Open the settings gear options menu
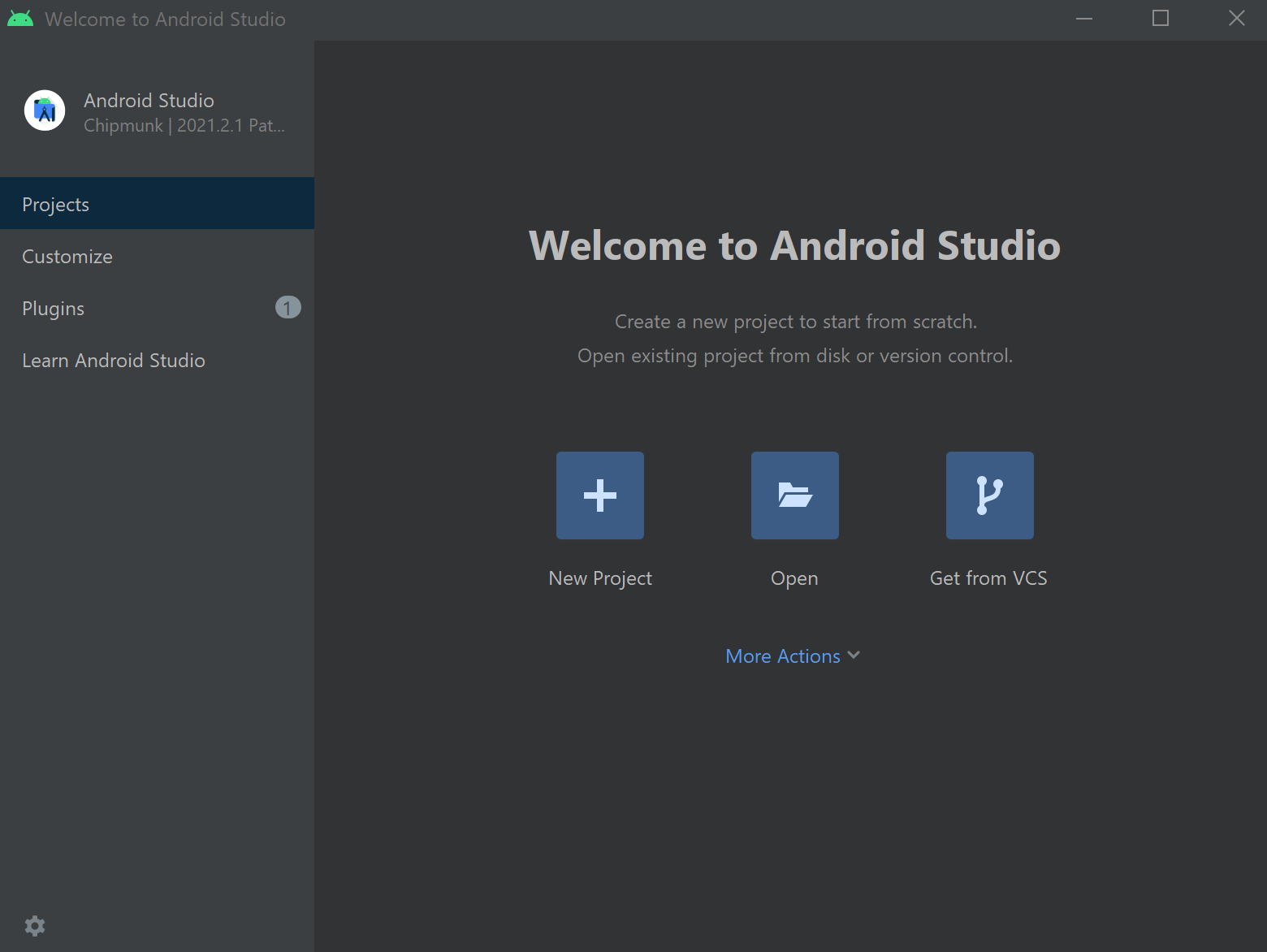The image size is (1267, 952). point(35,926)
